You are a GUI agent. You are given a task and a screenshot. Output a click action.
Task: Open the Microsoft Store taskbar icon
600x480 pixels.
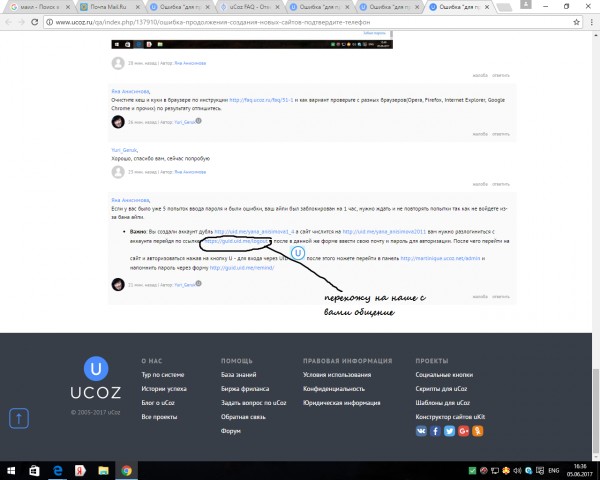(x=34, y=470)
